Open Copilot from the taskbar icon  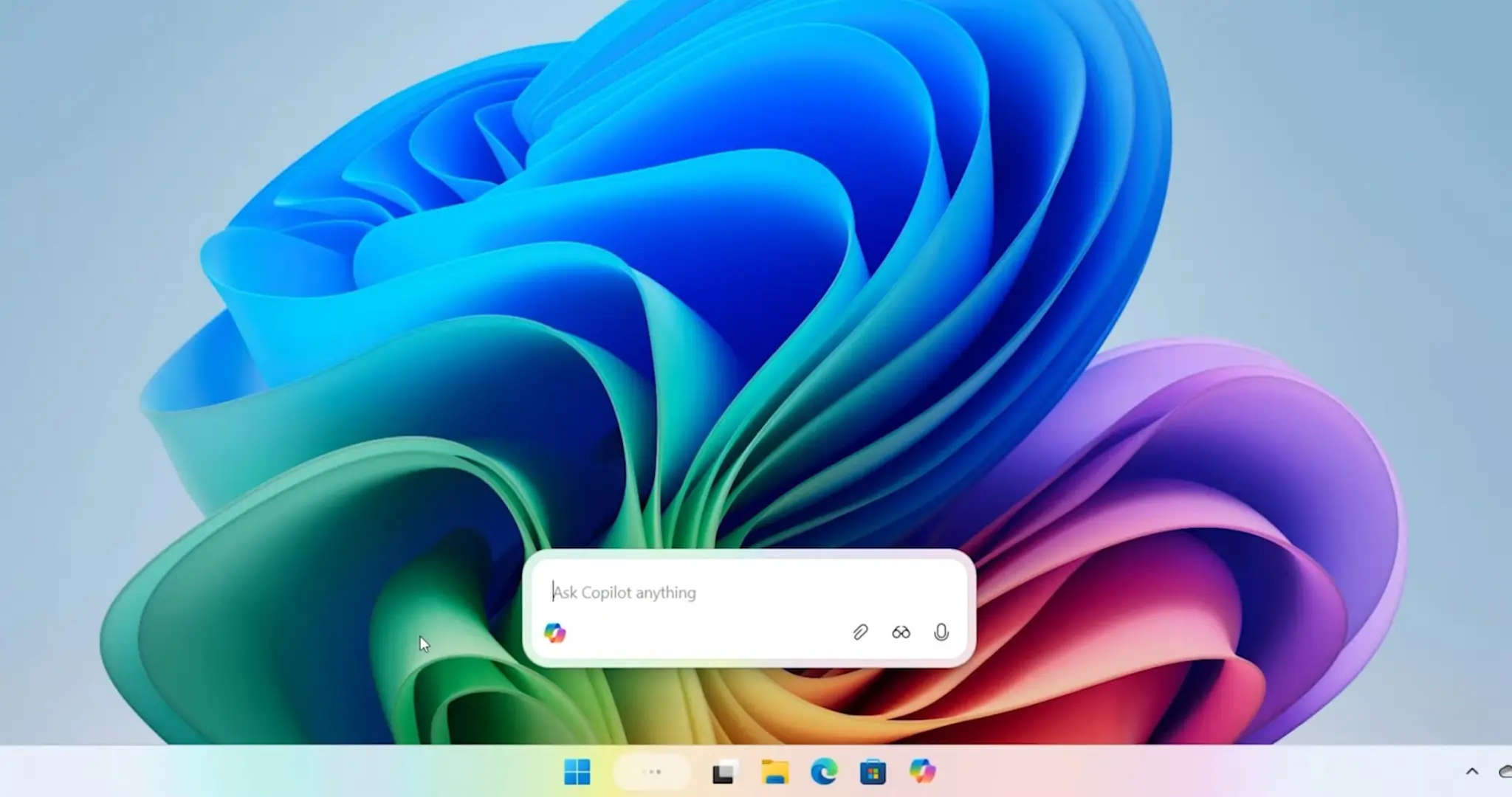click(922, 772)
